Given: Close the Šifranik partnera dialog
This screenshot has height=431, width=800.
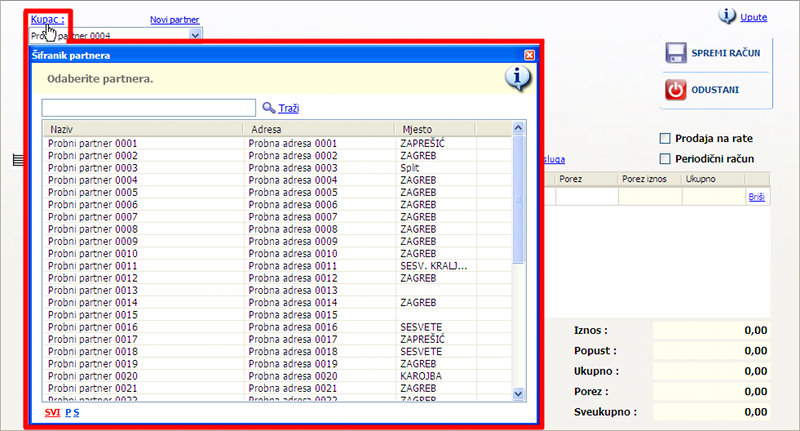Looking at the screenshot, I should (x=529, y=56).
